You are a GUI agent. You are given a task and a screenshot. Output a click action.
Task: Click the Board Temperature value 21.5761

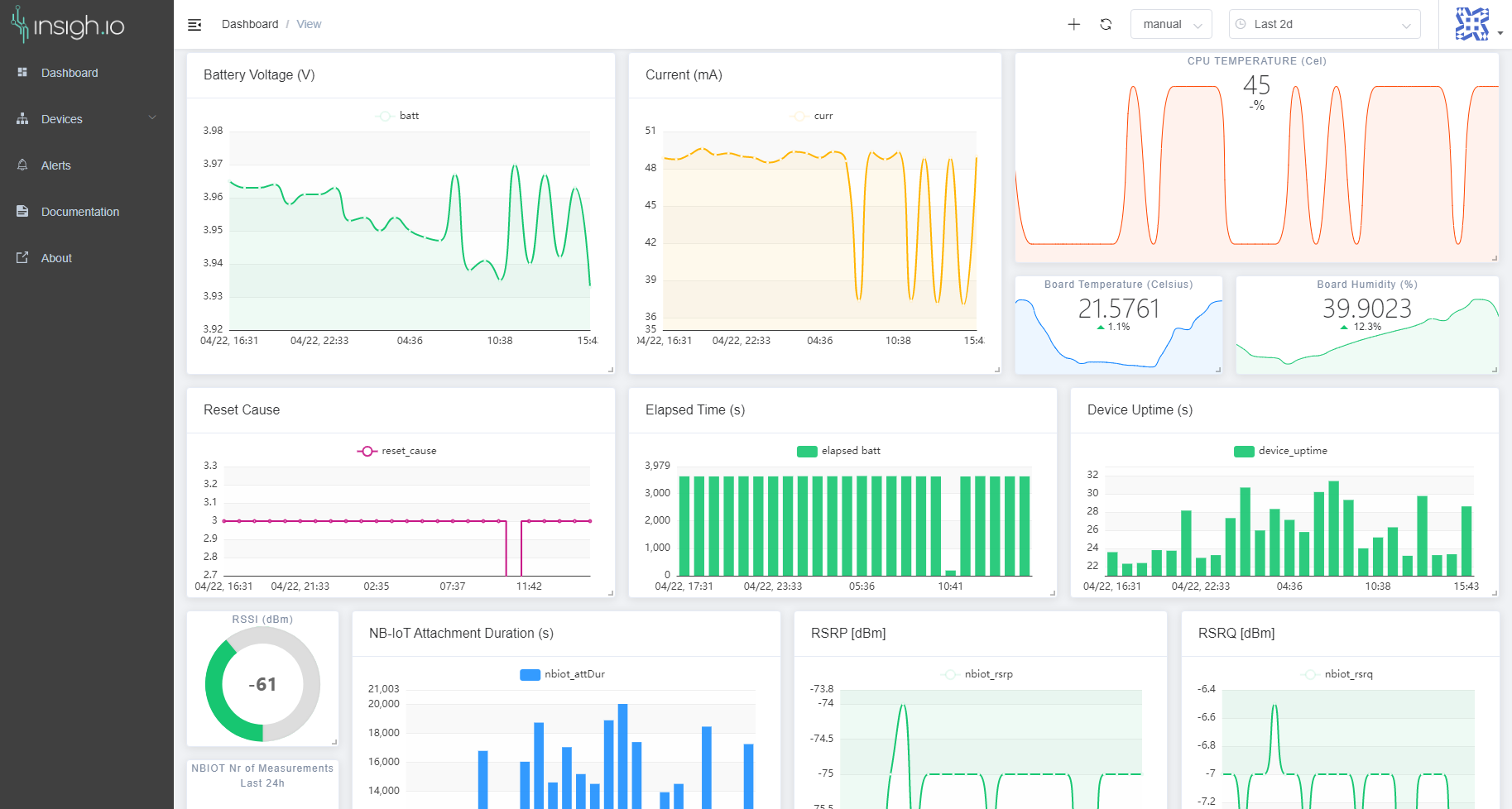coord(1119,309)
